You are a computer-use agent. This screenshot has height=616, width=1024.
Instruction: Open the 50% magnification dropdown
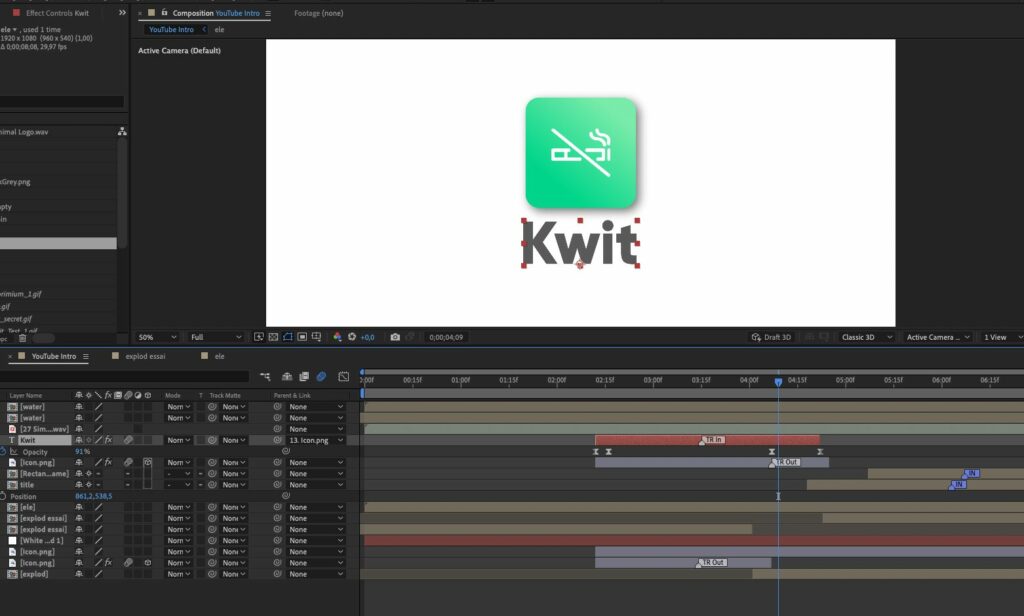click(x=157, y=338)
